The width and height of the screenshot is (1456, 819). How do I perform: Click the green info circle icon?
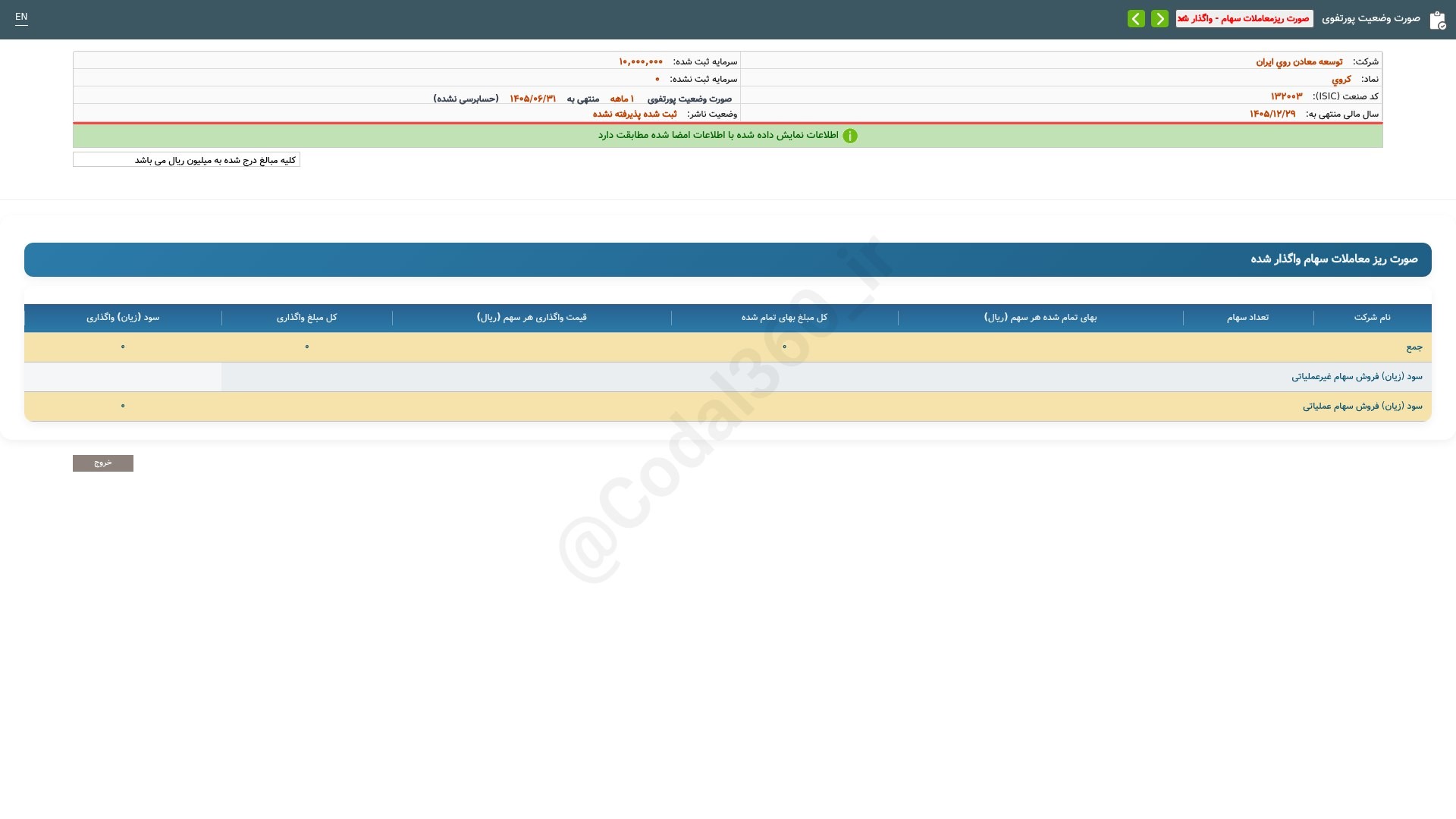pos(850,136)
